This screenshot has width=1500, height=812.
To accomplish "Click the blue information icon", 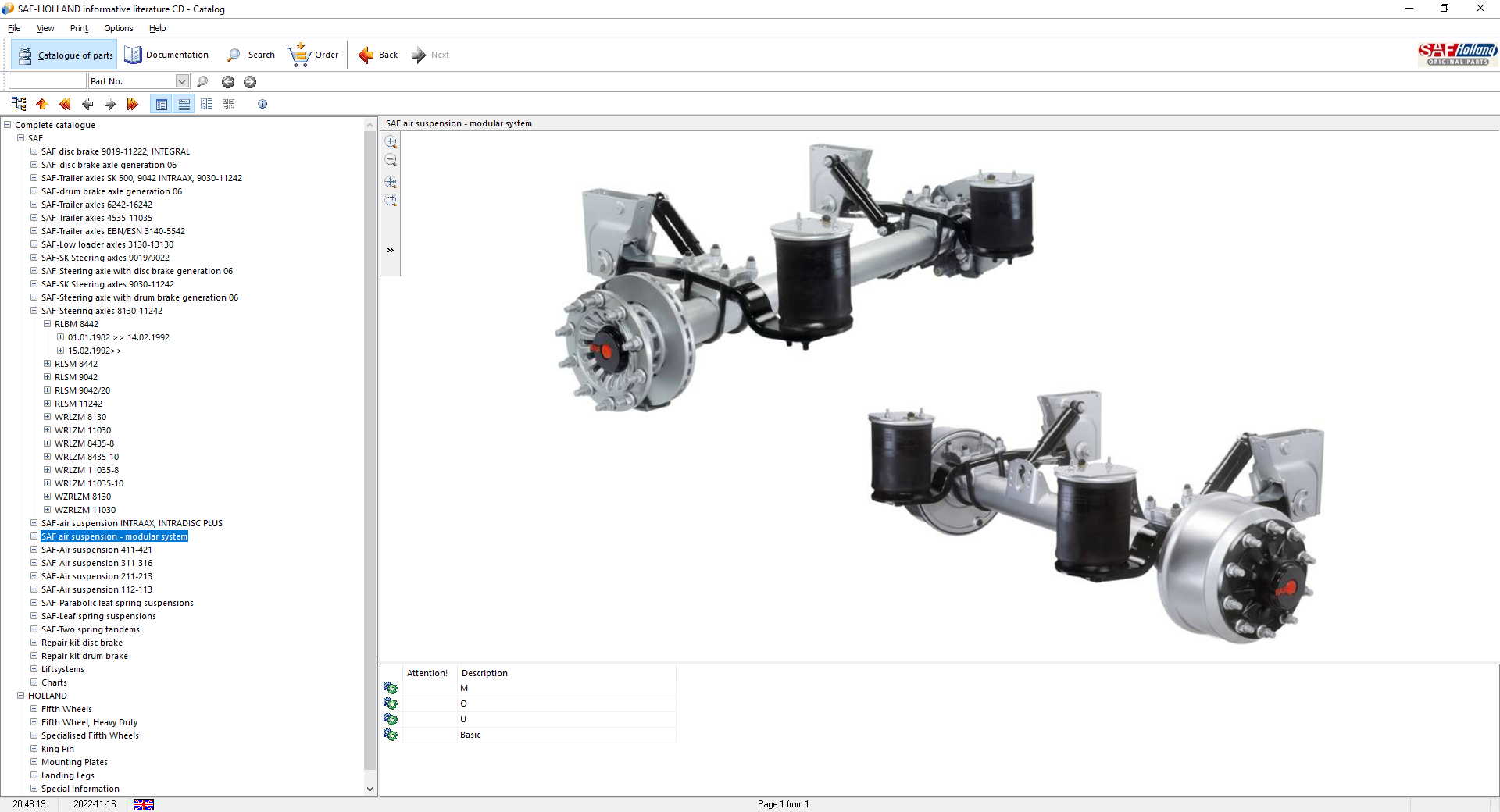I will pyautogui.click(x=262, y=104).
